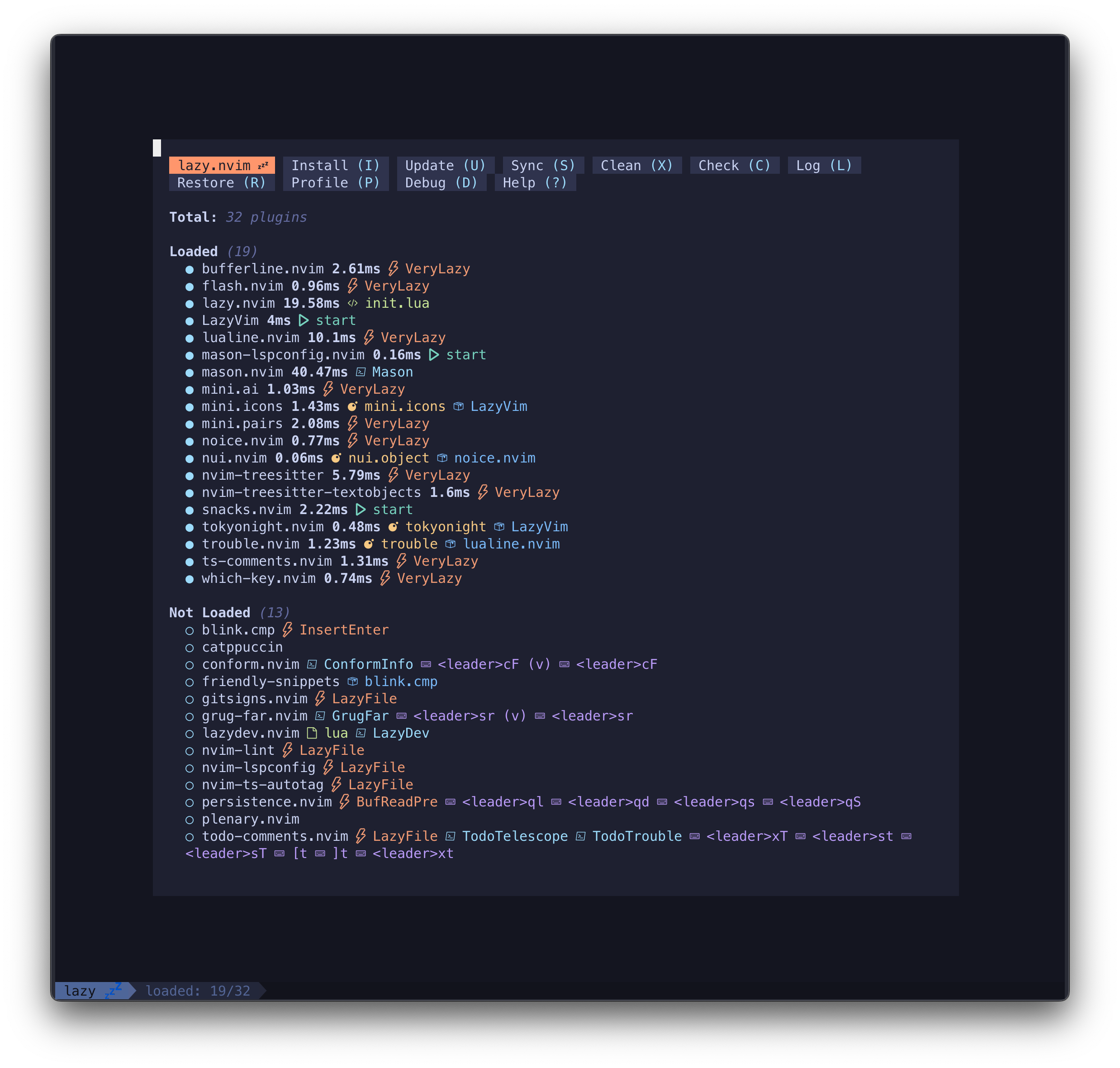Click the require icon before nui.object
Image resolution: width=1120 pixels, height=1068 pixels.
point(337,458)
